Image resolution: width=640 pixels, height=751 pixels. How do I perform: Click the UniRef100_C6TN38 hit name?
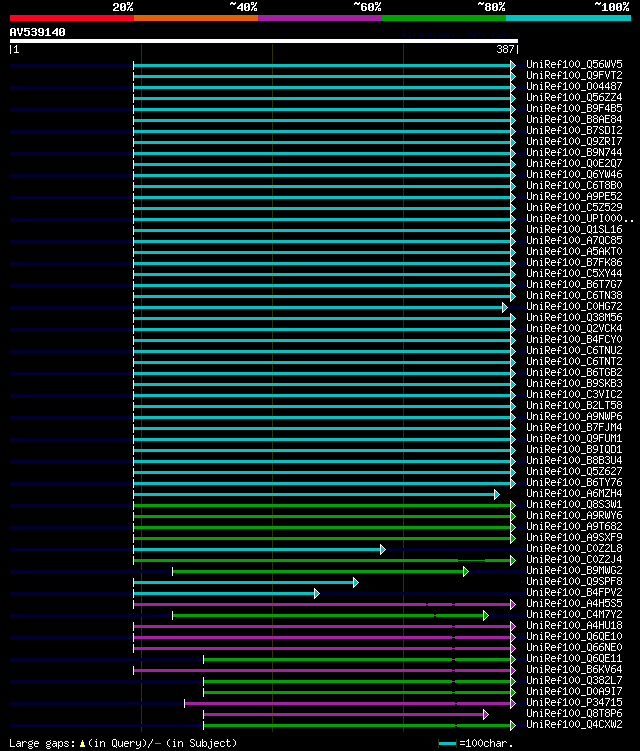pos(574,296)
